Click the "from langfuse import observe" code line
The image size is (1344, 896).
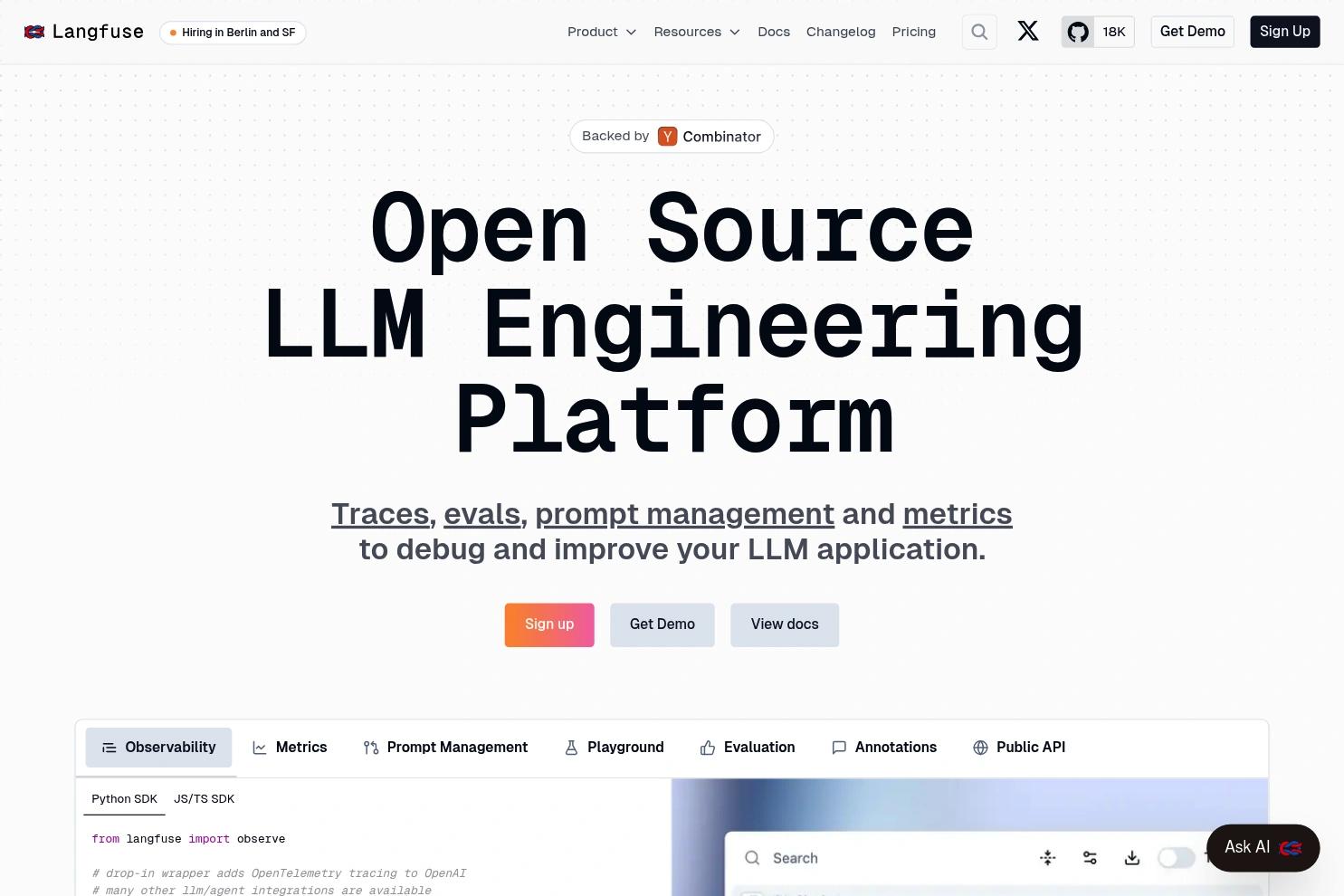pyautogui.click(x=188, y=839)
